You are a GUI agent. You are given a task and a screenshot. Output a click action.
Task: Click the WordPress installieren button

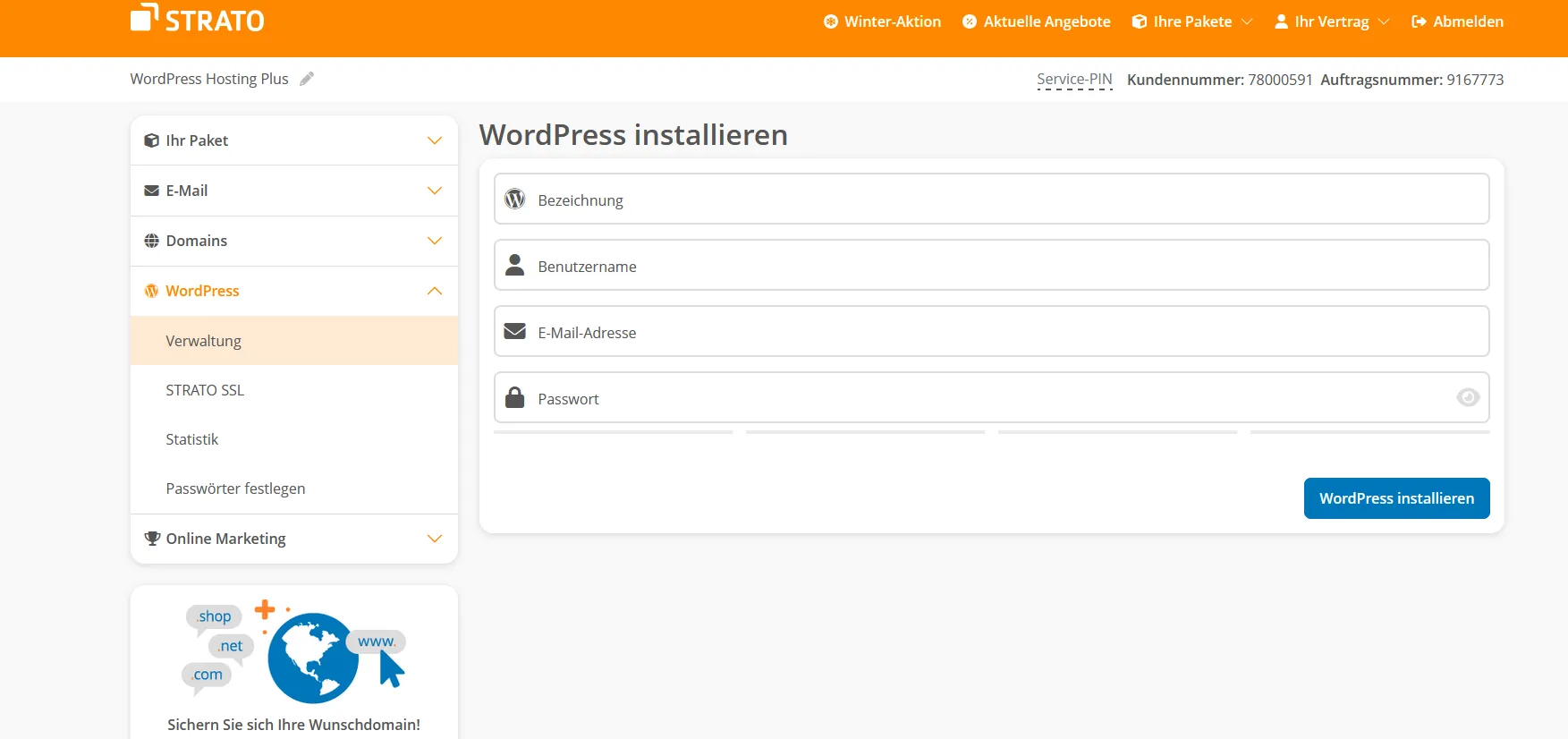click(x=1396, y=498)
